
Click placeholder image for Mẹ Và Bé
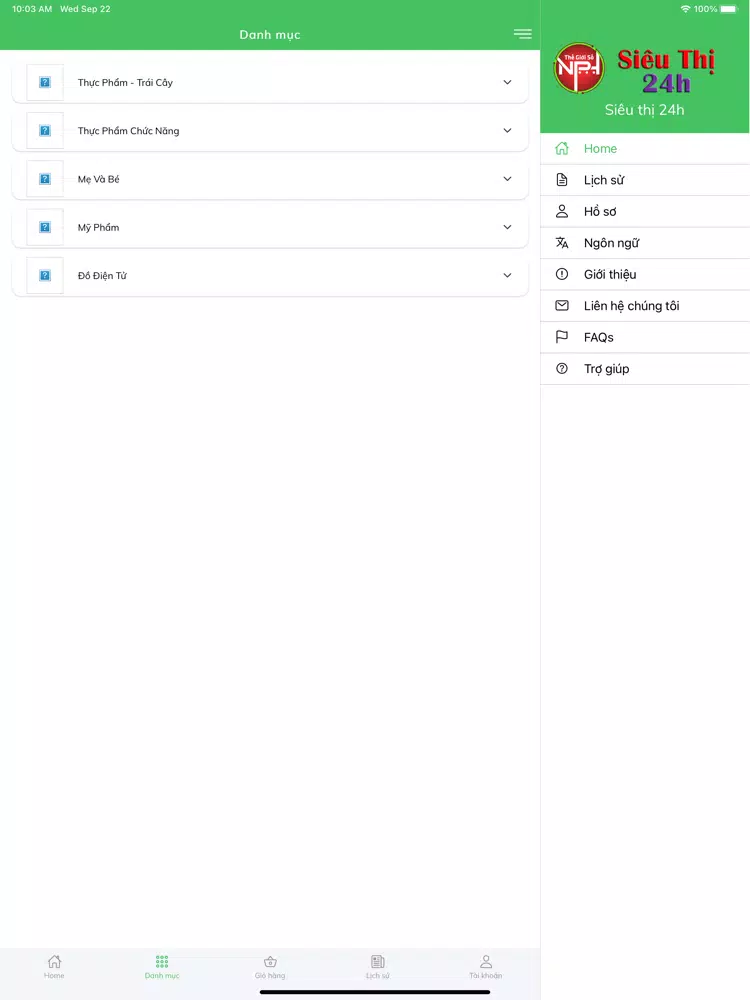coord(45,179)
